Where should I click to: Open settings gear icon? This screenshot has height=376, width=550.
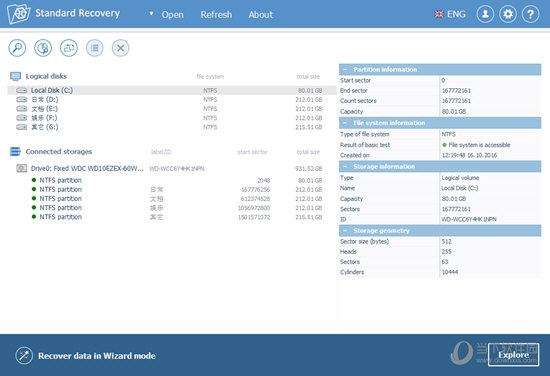coord(508,14)
